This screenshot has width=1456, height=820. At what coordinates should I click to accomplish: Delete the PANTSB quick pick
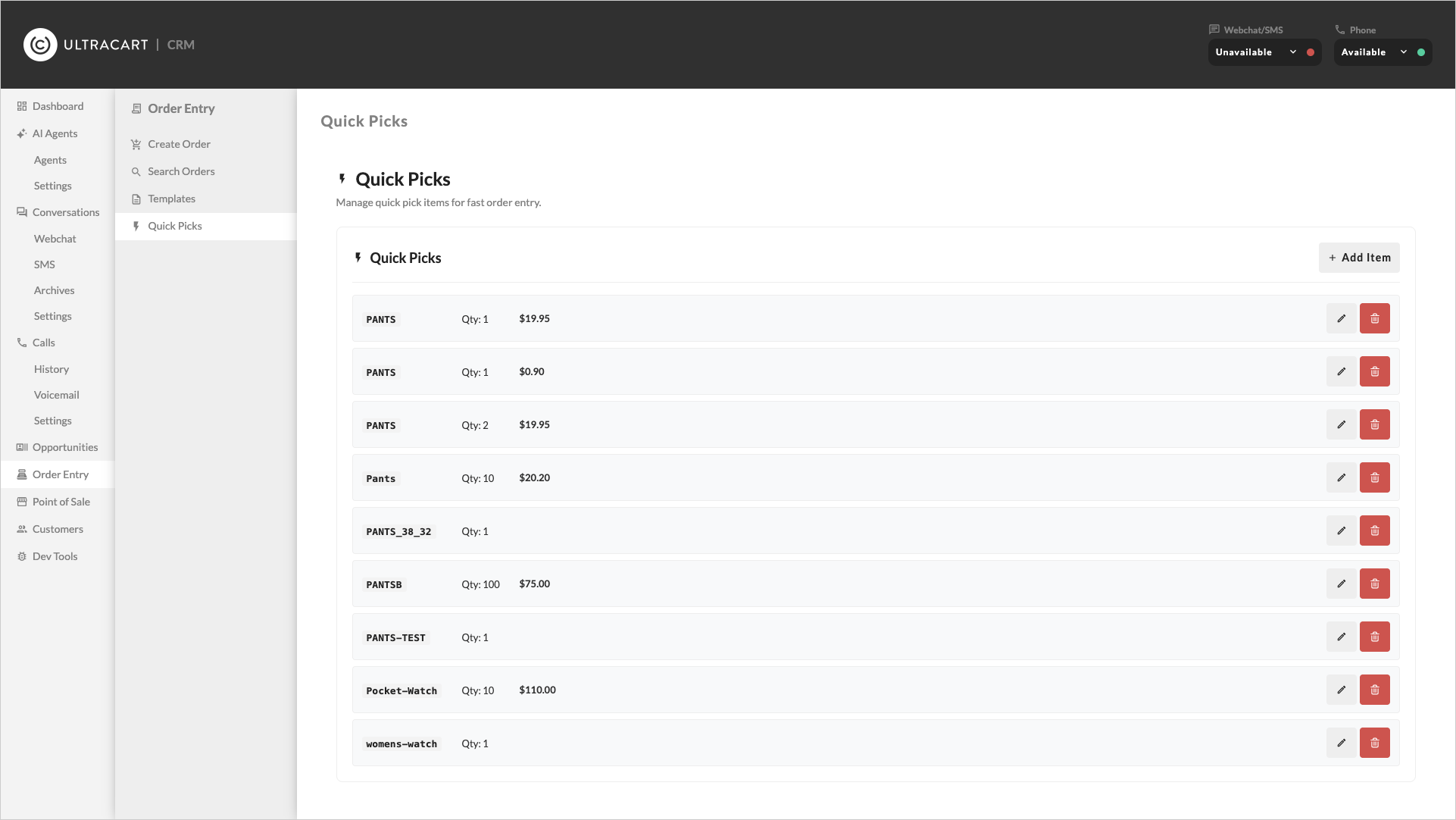tap(1374, 584)
